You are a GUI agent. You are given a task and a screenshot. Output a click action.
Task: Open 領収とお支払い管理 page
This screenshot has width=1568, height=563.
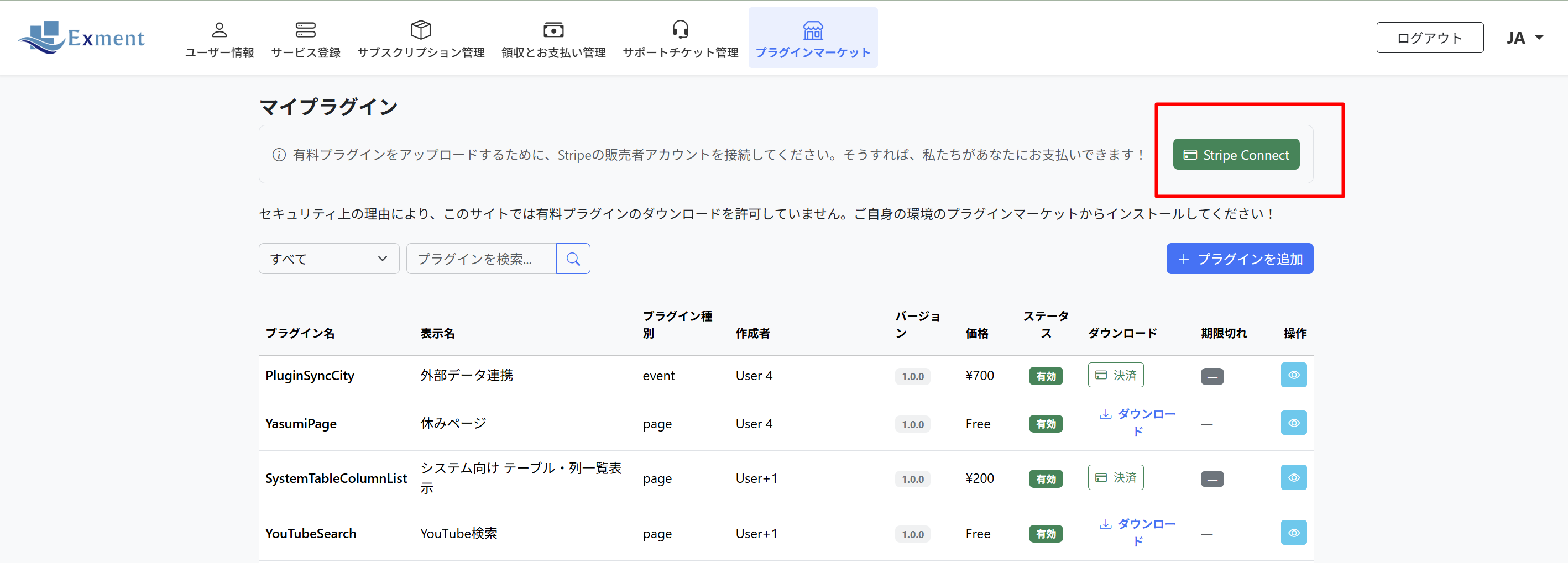click(553, 40)
